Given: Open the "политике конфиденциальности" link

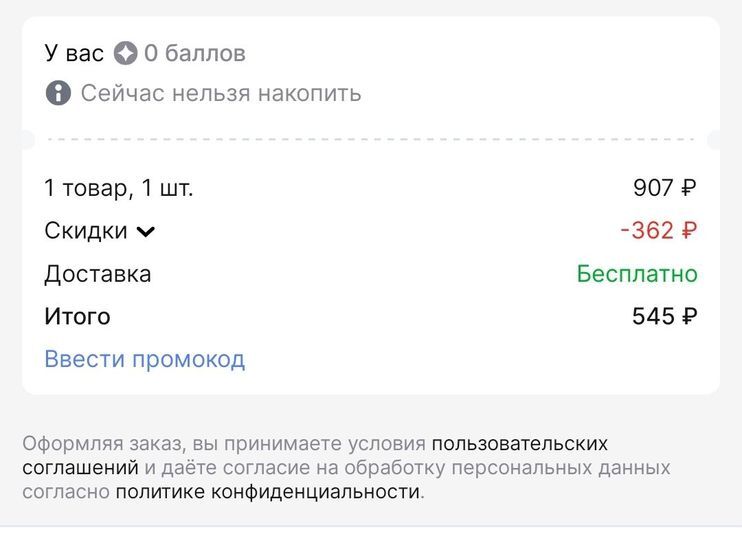Looking at the screenshot, I should [268, 491].
